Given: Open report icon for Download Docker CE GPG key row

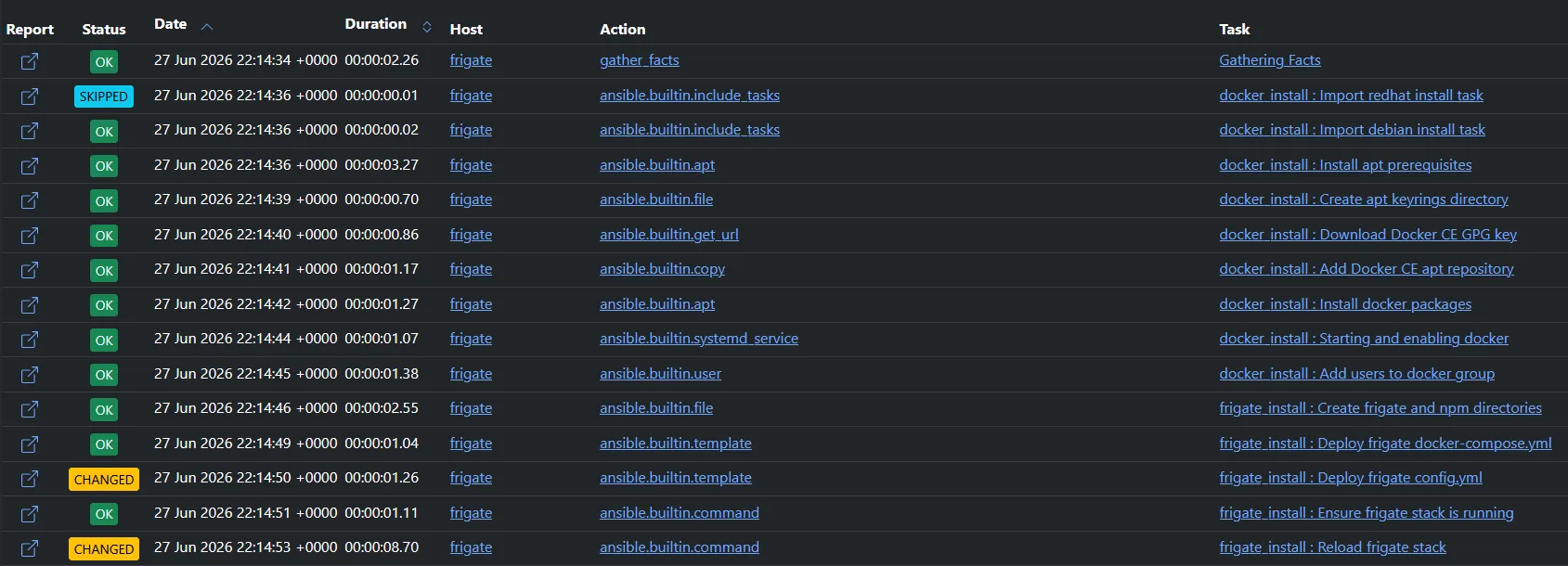Looking at the screenshot, I should point(30,236).
